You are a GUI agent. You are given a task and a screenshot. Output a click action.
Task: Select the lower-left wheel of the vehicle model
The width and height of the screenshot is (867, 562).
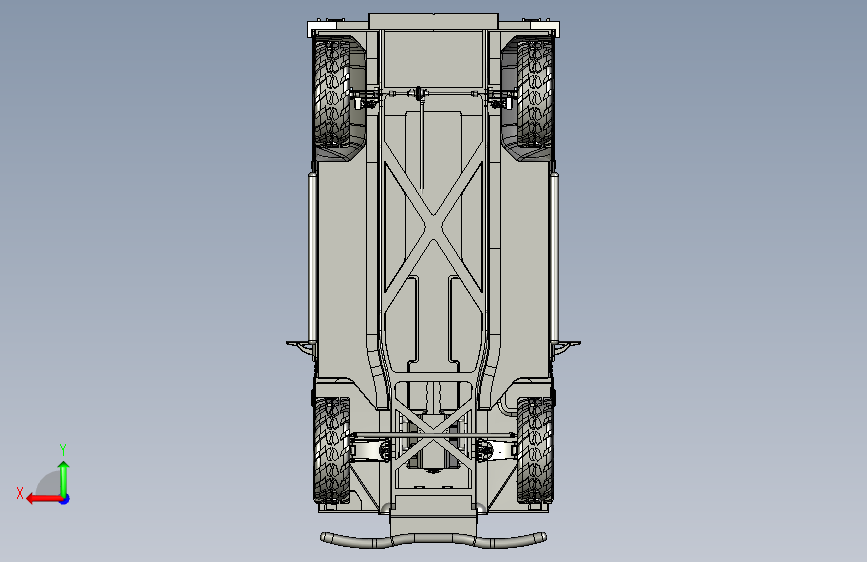[x=332, y=450]
